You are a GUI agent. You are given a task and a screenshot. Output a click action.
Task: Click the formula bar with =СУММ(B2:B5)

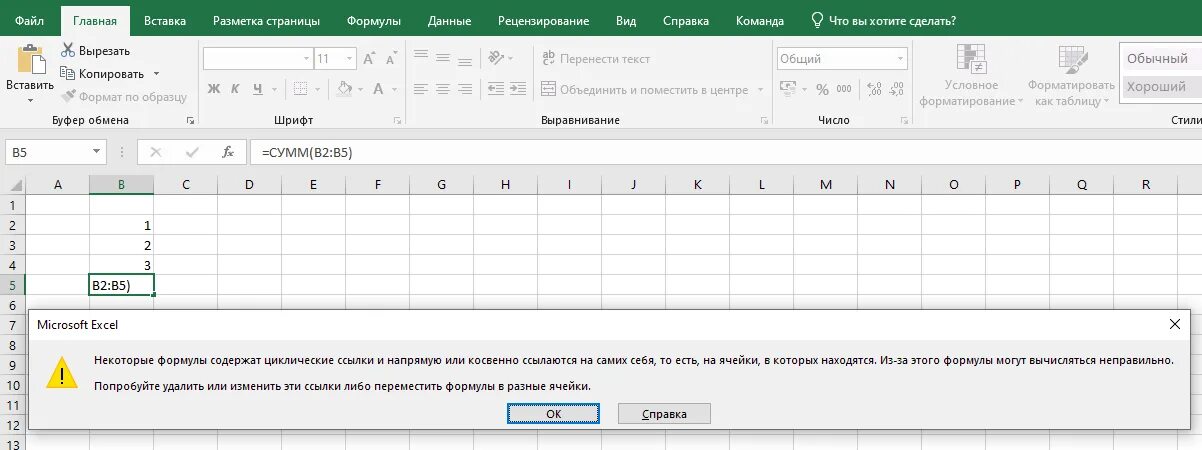(726, 152)
